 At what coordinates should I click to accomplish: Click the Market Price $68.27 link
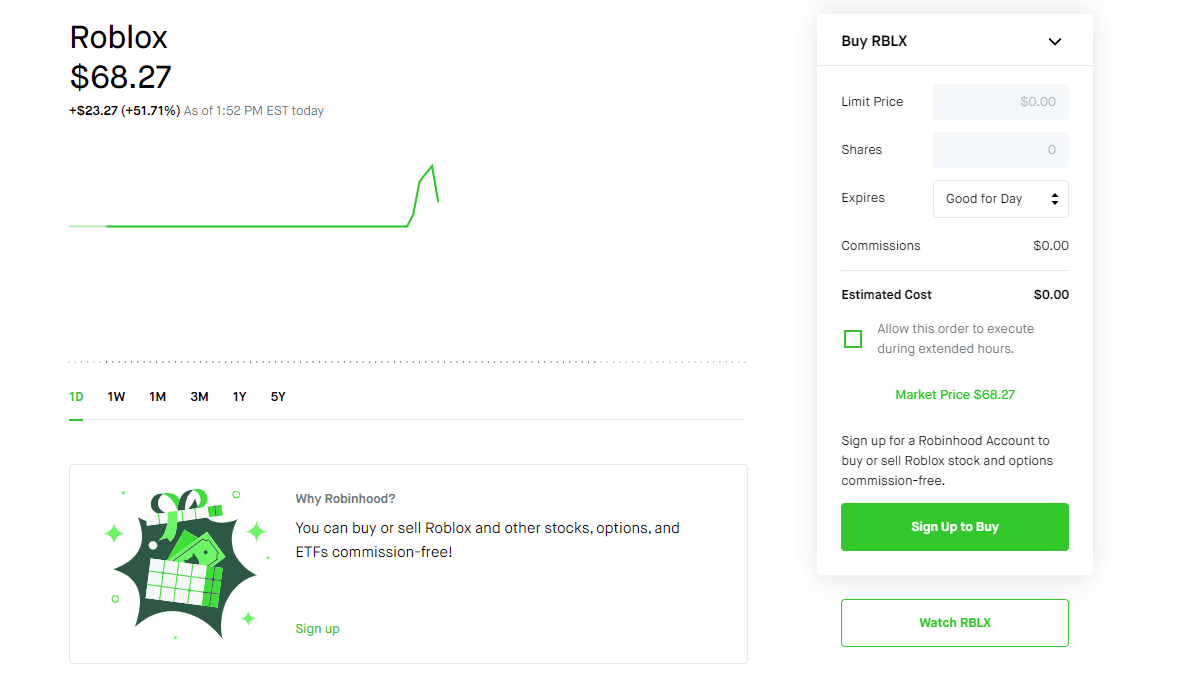(x=954, y=394)
